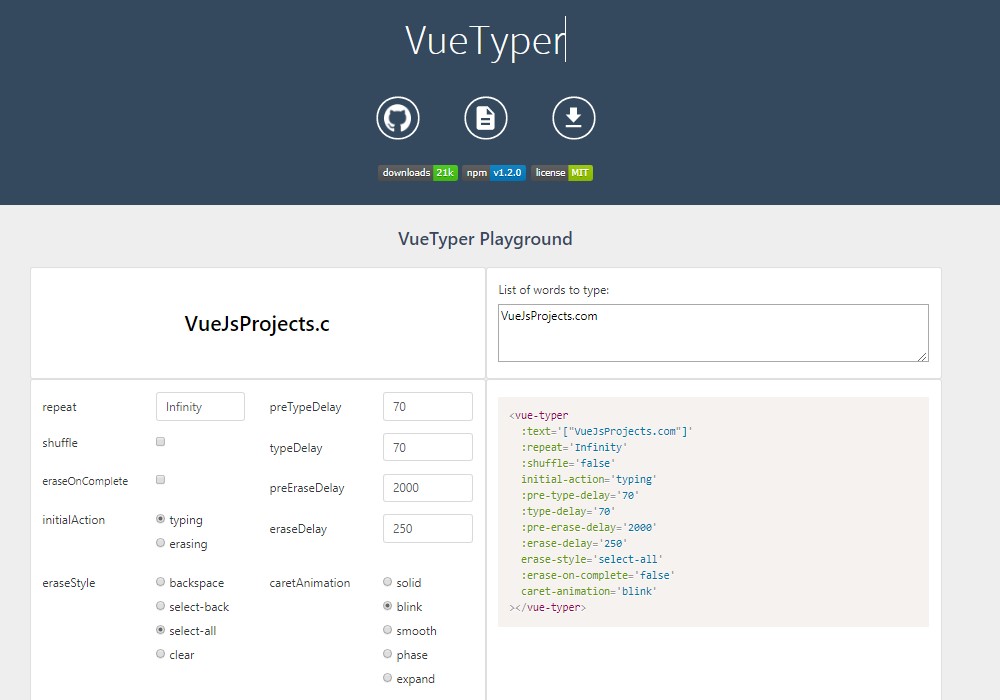Viewport: 1000px width, 700px height.
Task: Set caretAnimation to blink
Action: (x=388, y=606)
